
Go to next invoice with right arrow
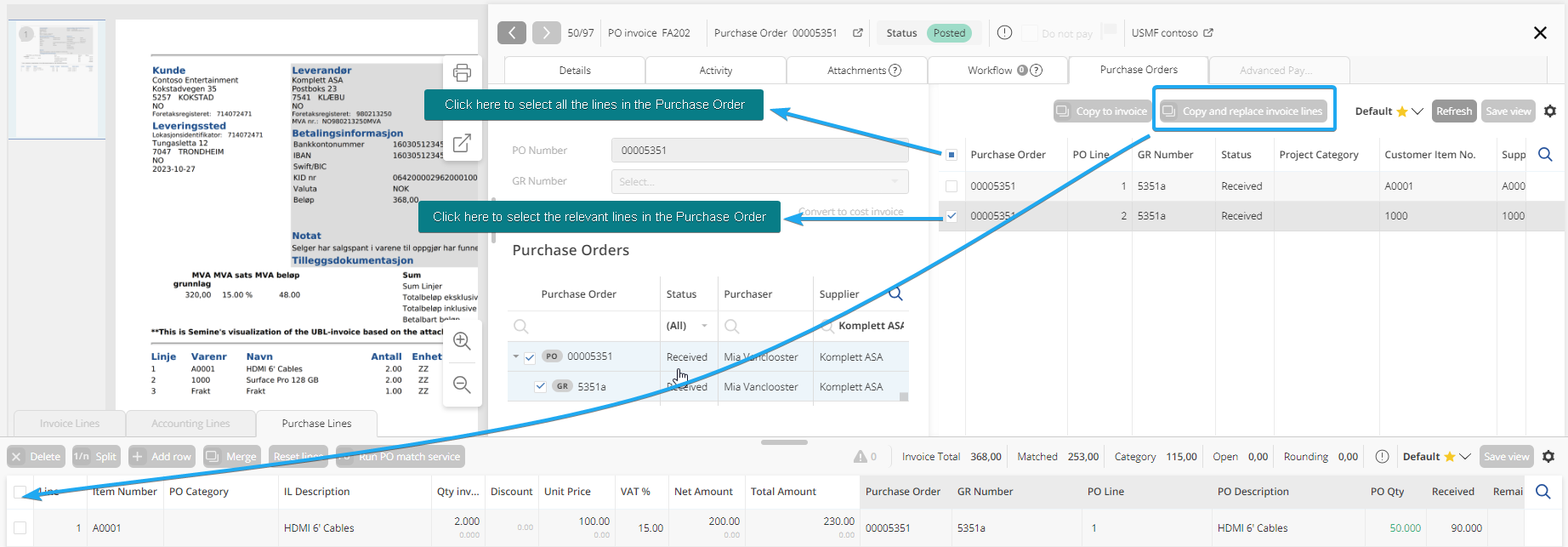point(546,33)
